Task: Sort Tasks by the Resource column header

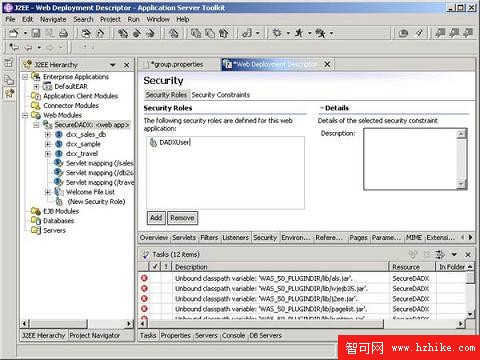Action: (x=412, y=267)
